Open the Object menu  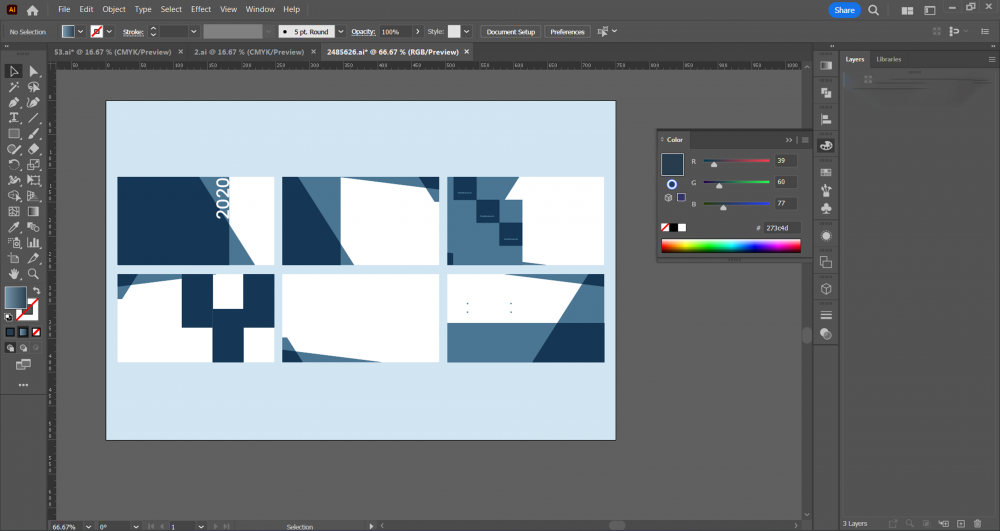tap(114, 10)
